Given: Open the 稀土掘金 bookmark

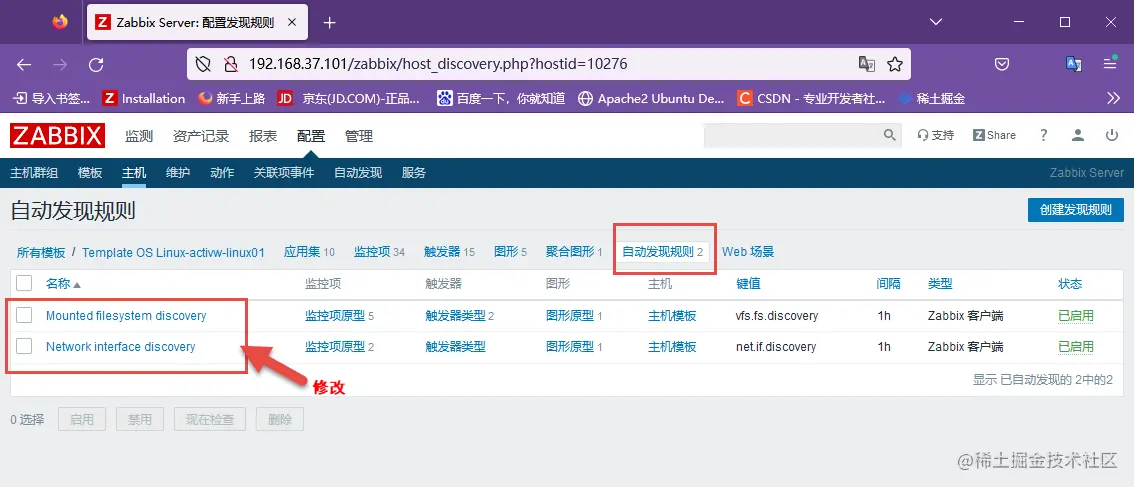Looking at the screenshot, I should pyautogui.click(x=931, y=98).
